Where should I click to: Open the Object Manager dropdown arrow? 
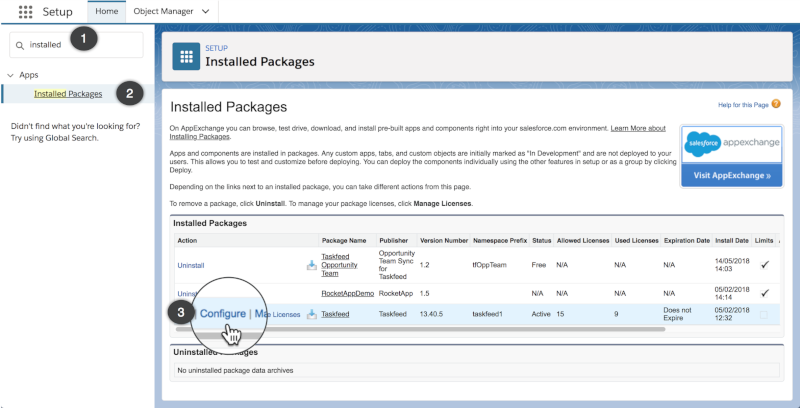tap(206, 11)
